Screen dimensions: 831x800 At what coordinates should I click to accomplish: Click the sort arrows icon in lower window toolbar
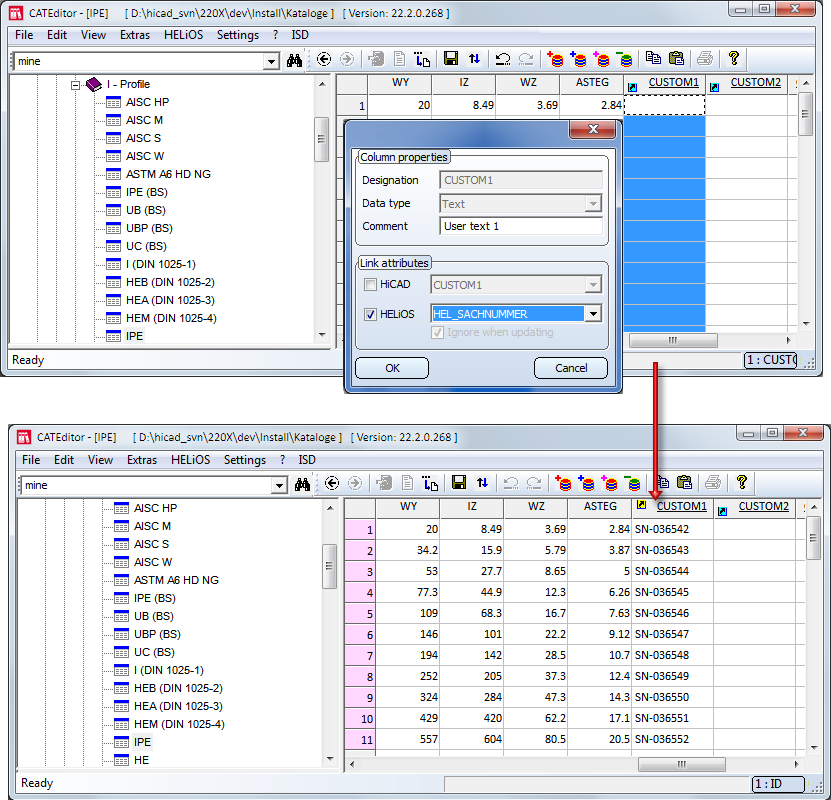(x=483, y=483)
